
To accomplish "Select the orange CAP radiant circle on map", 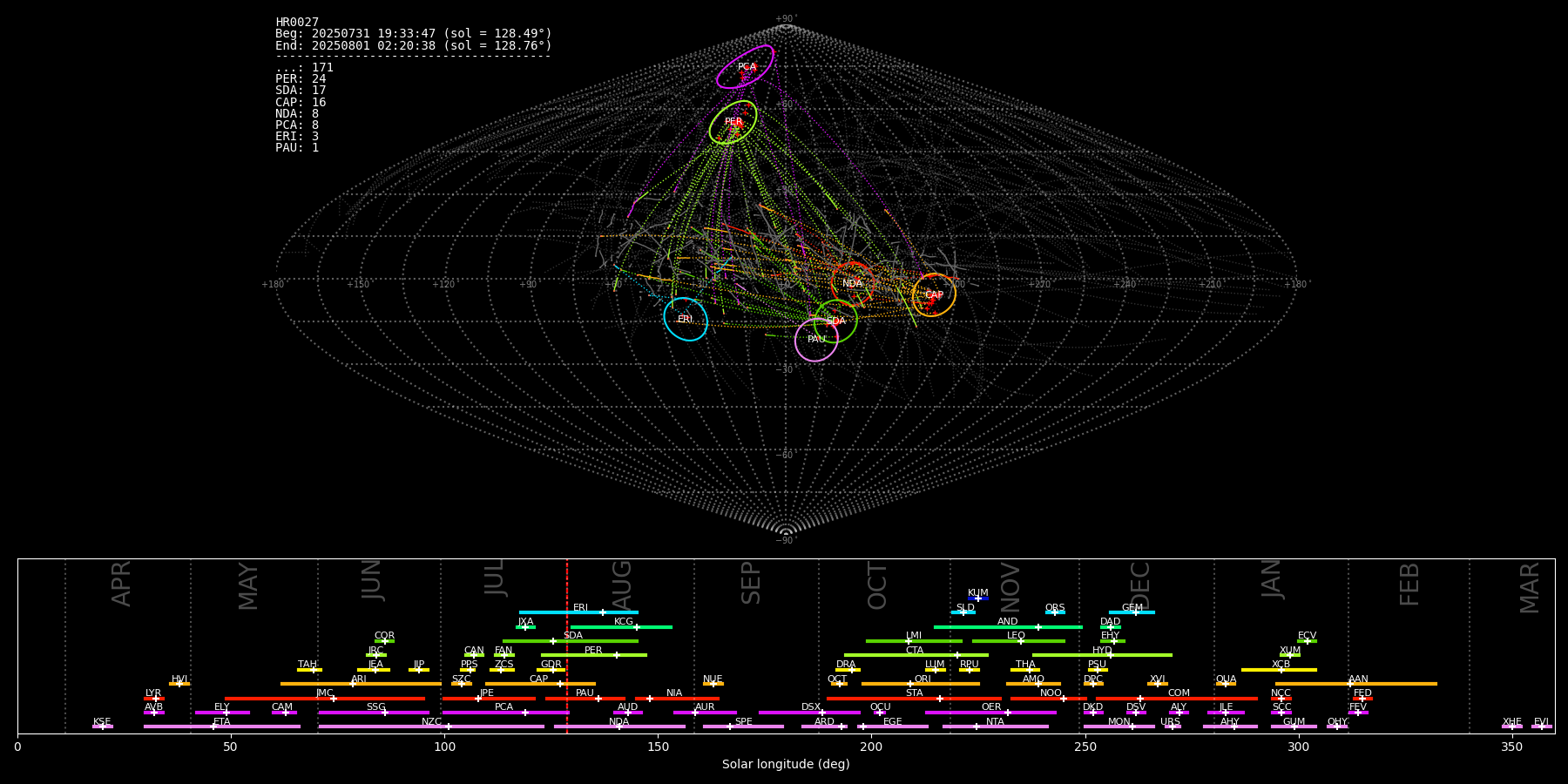I will pyautogui.click(x=934, y=294).
